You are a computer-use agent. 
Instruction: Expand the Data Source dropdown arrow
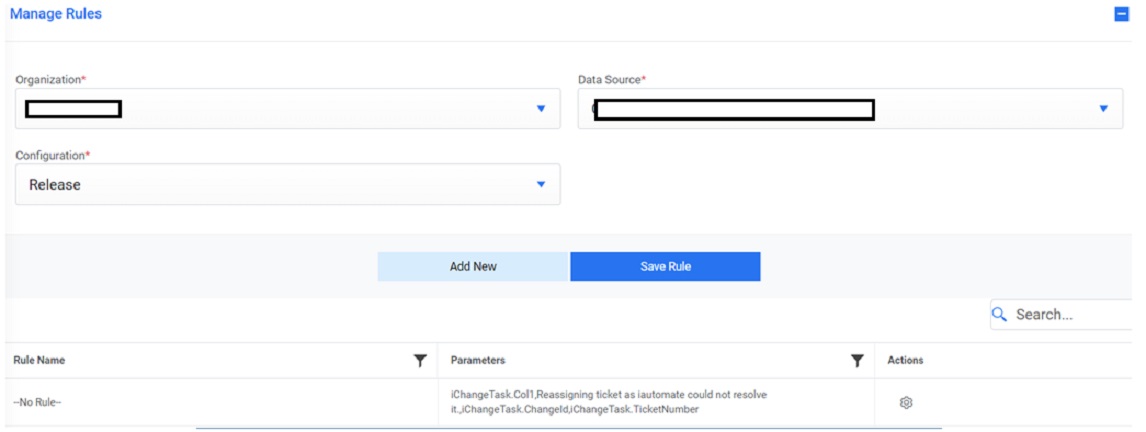pyautogui.click(x=1103, y=108)
